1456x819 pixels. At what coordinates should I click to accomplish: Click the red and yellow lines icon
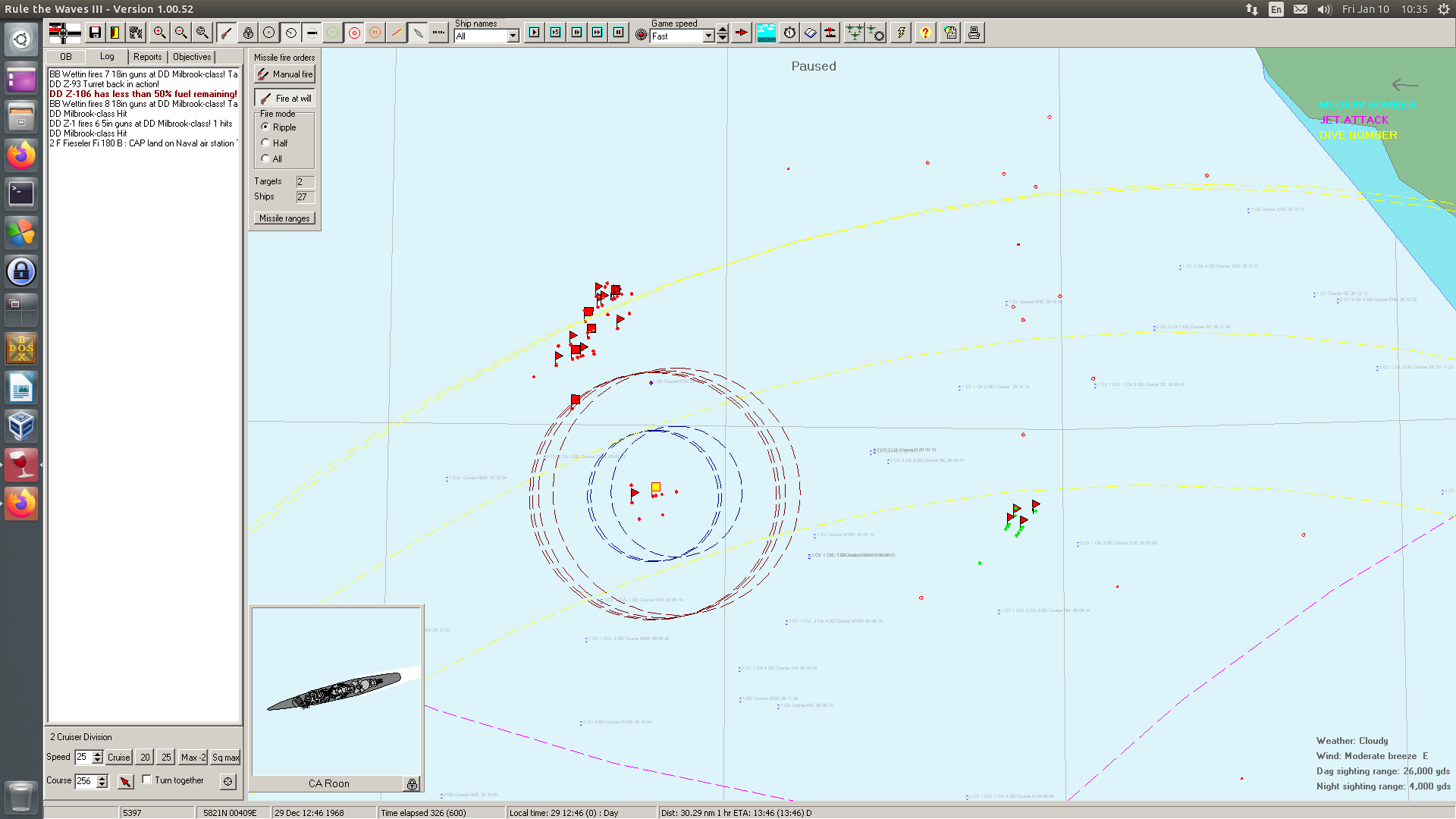click(x=396, y=33)
